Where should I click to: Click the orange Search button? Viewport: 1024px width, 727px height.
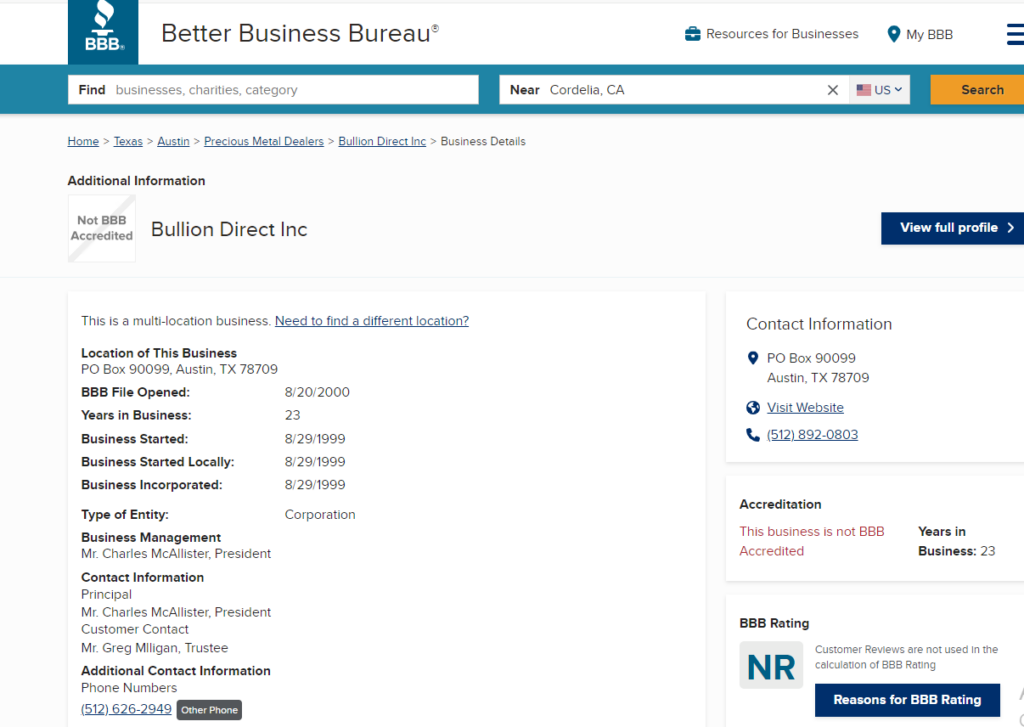coord(977,90)
